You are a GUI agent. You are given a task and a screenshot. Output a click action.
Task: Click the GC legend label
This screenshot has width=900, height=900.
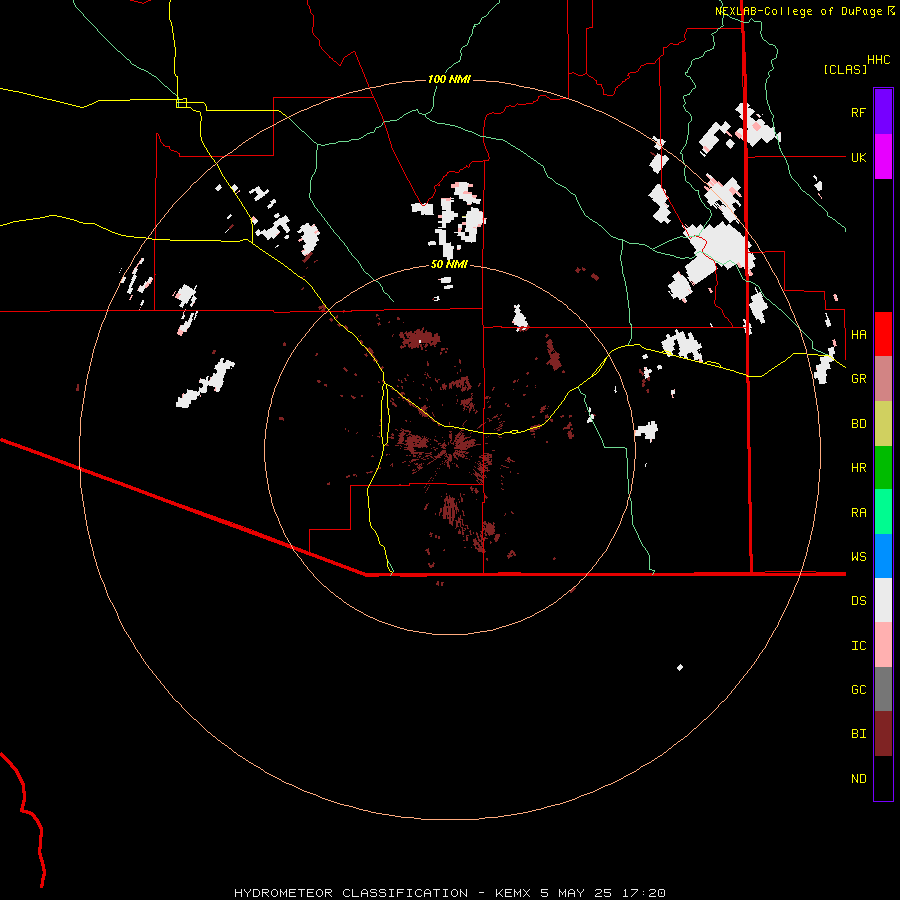tap(858, 690)
